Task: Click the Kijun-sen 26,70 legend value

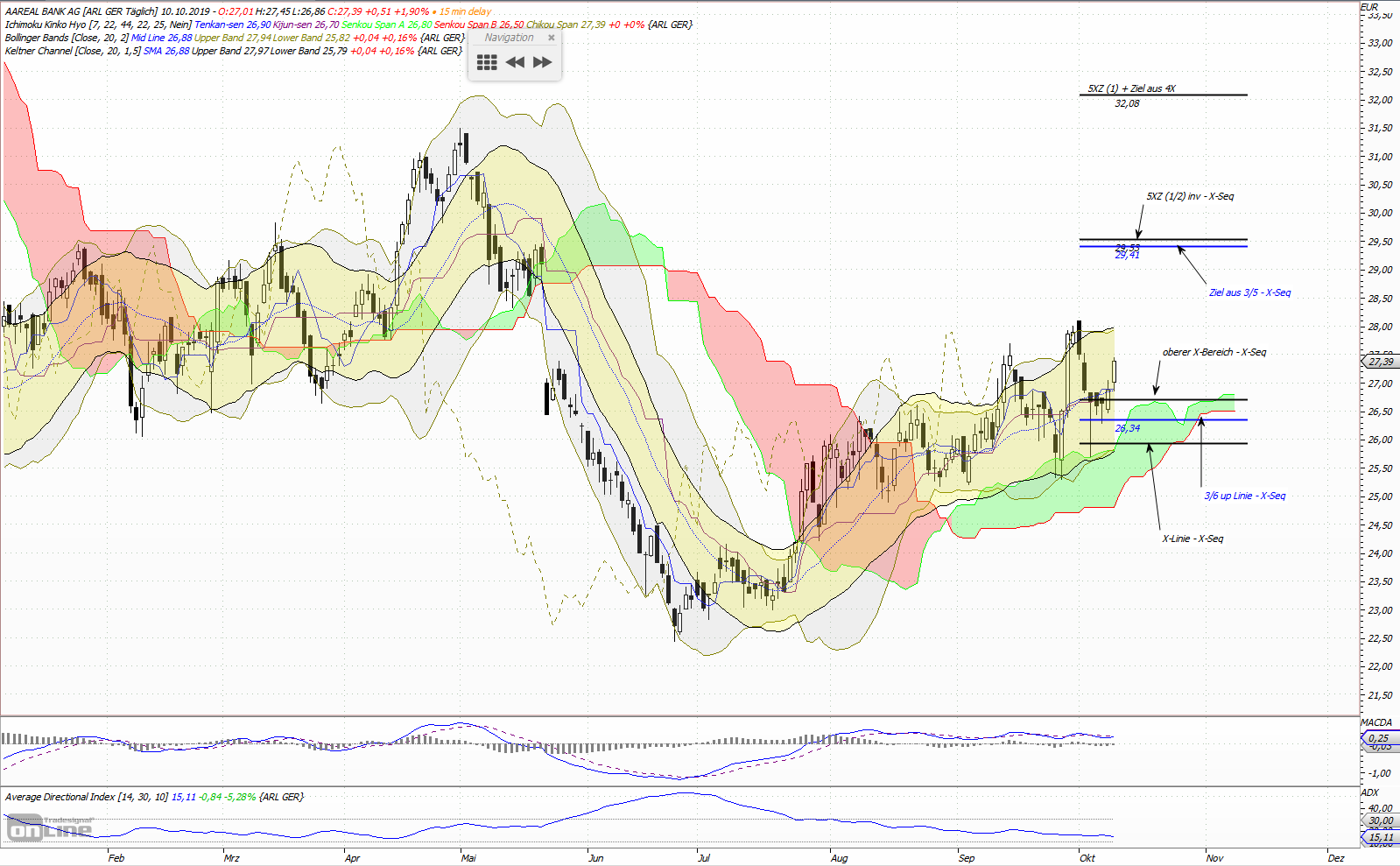Action: (x=306, y=25)
